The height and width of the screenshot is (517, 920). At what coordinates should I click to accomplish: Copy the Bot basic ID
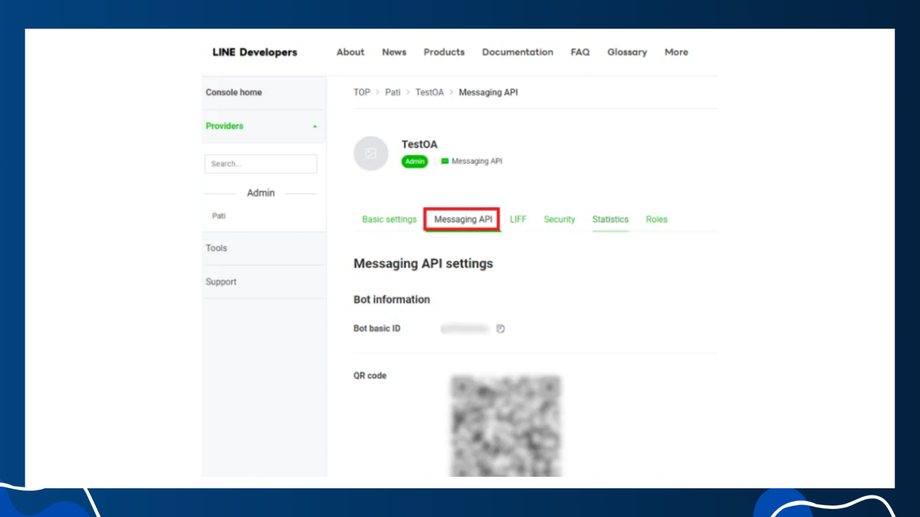click(500, 329)
